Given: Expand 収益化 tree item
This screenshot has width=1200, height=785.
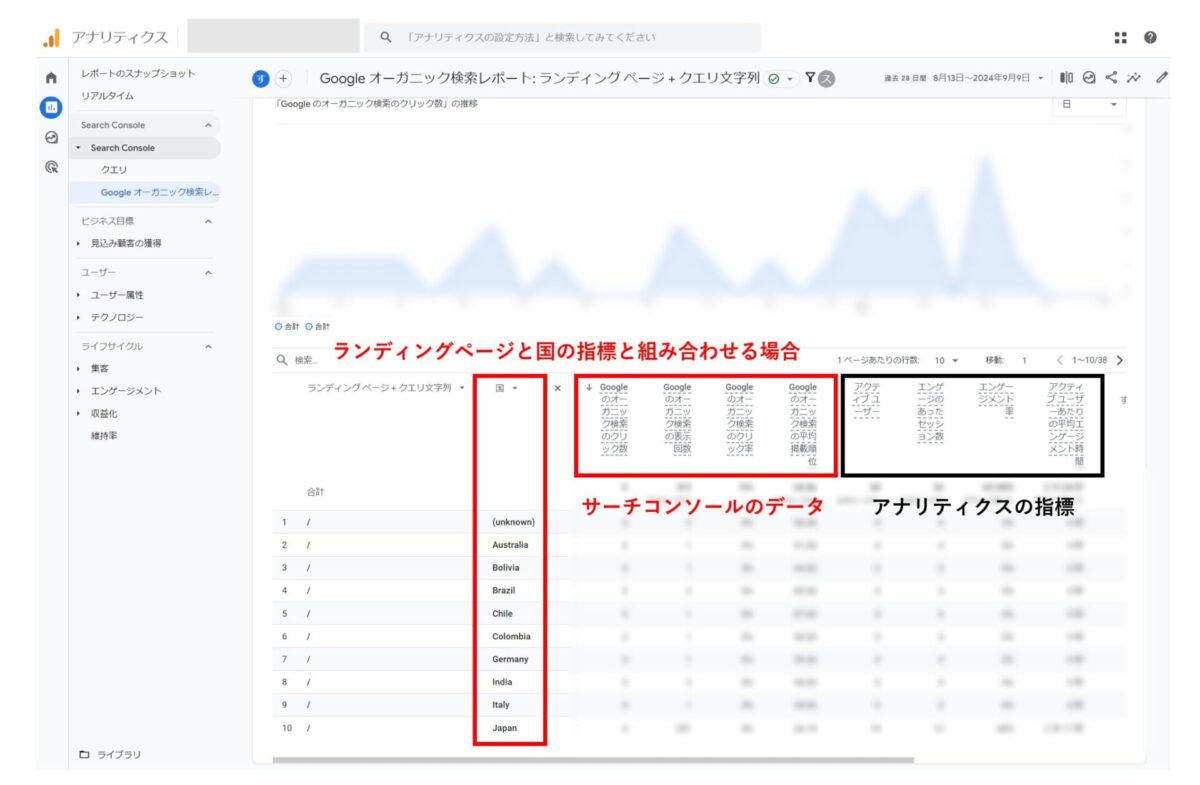Looking at the screenshot, I should tap(79, 413).
